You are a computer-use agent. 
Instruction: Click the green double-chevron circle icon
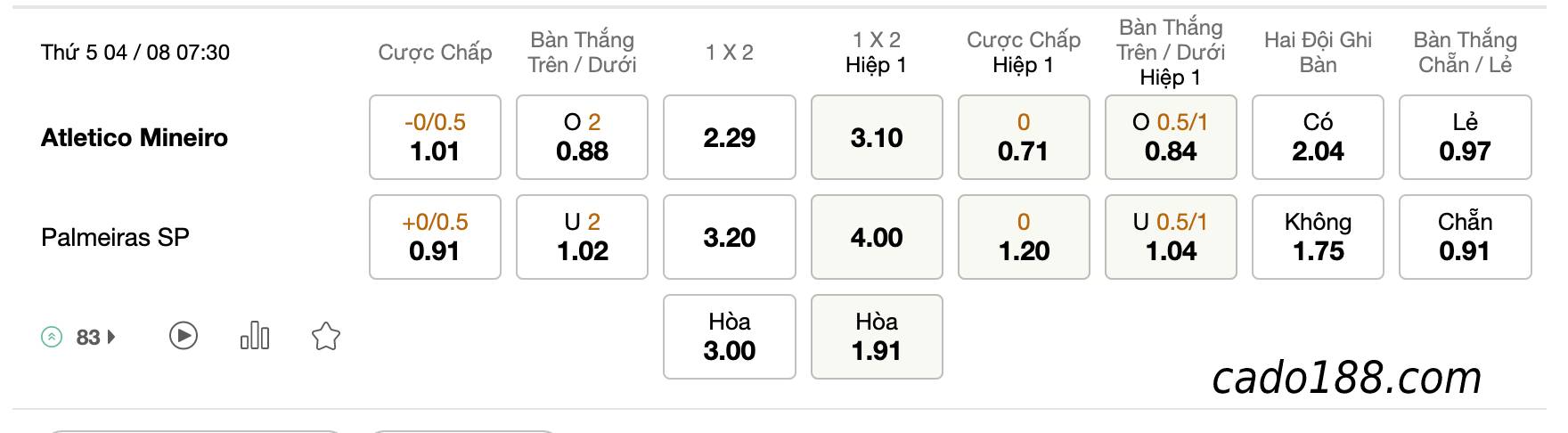tap(53, 337)
